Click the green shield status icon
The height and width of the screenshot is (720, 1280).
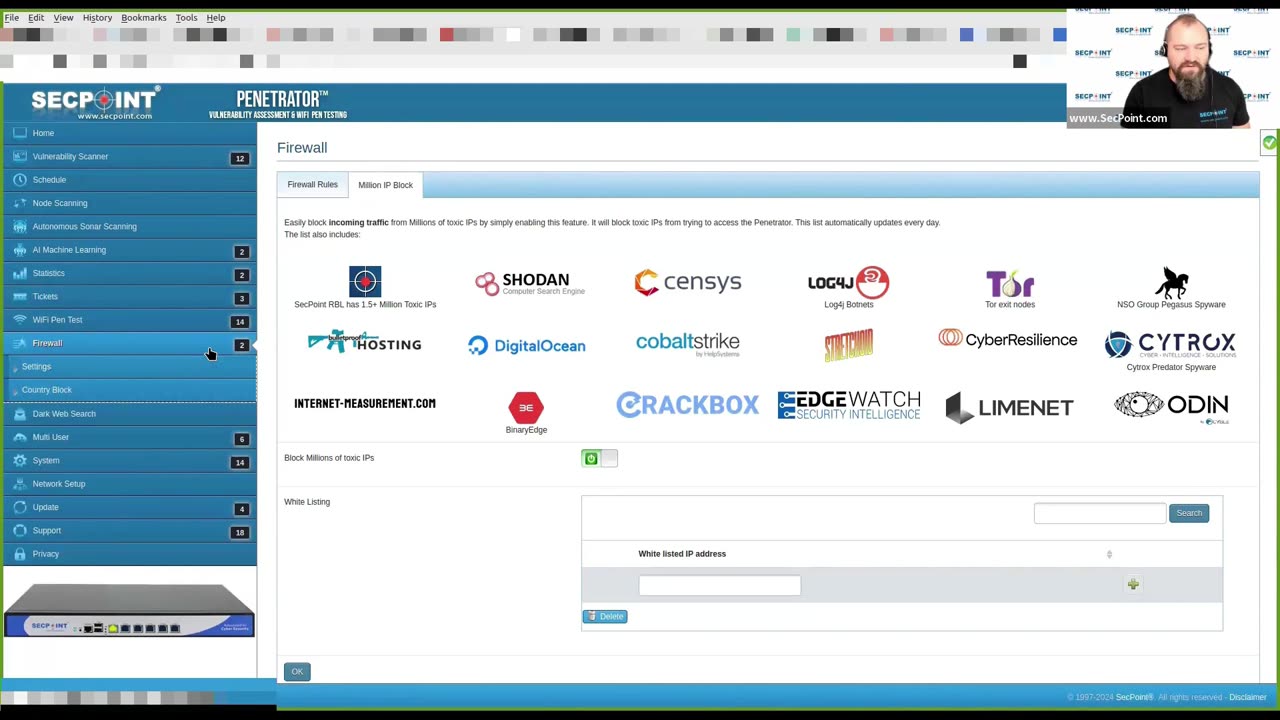coord(1269,143)
